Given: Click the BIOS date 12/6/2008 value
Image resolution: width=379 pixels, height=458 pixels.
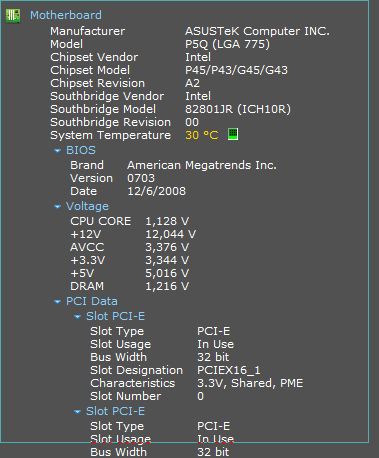Looking at the screenshot, I should click(156, 191).
